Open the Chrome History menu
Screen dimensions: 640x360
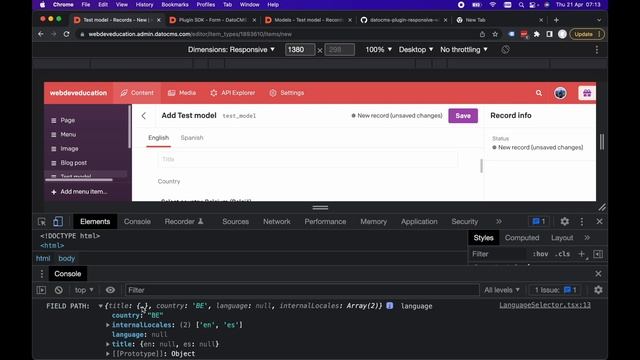click(x=144, y=5)
